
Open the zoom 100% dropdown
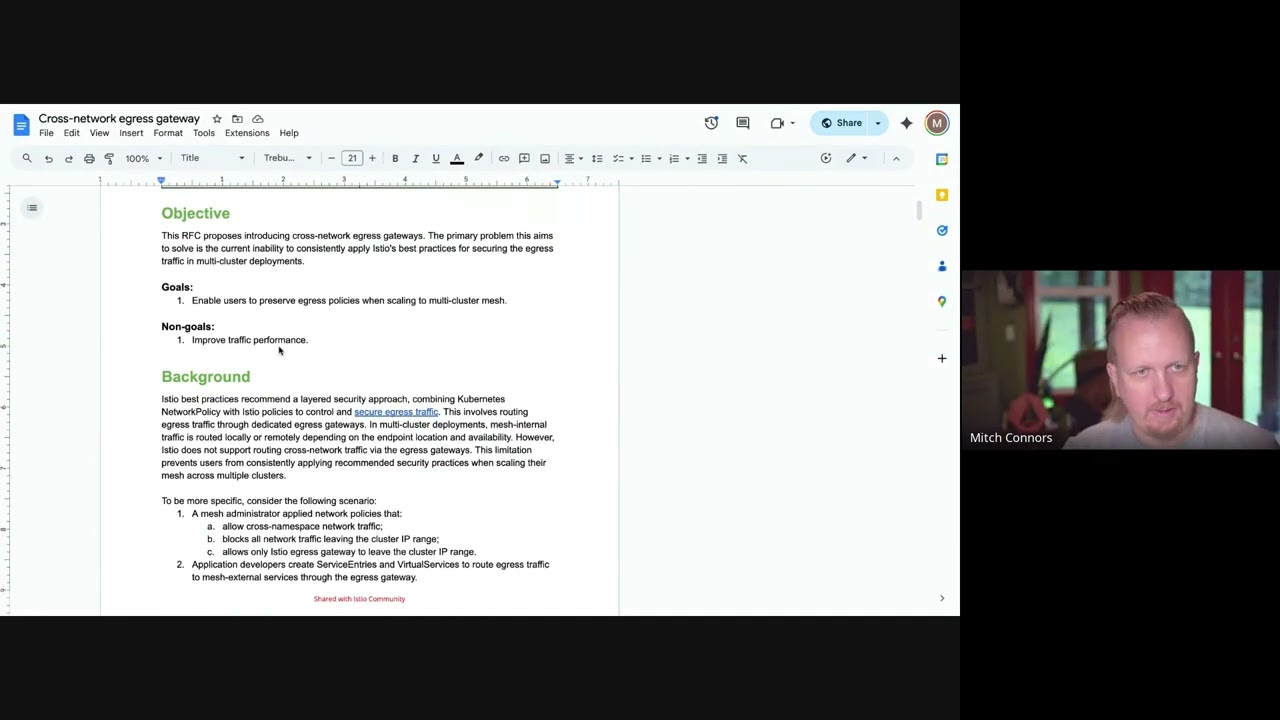(x=143, y=158)
